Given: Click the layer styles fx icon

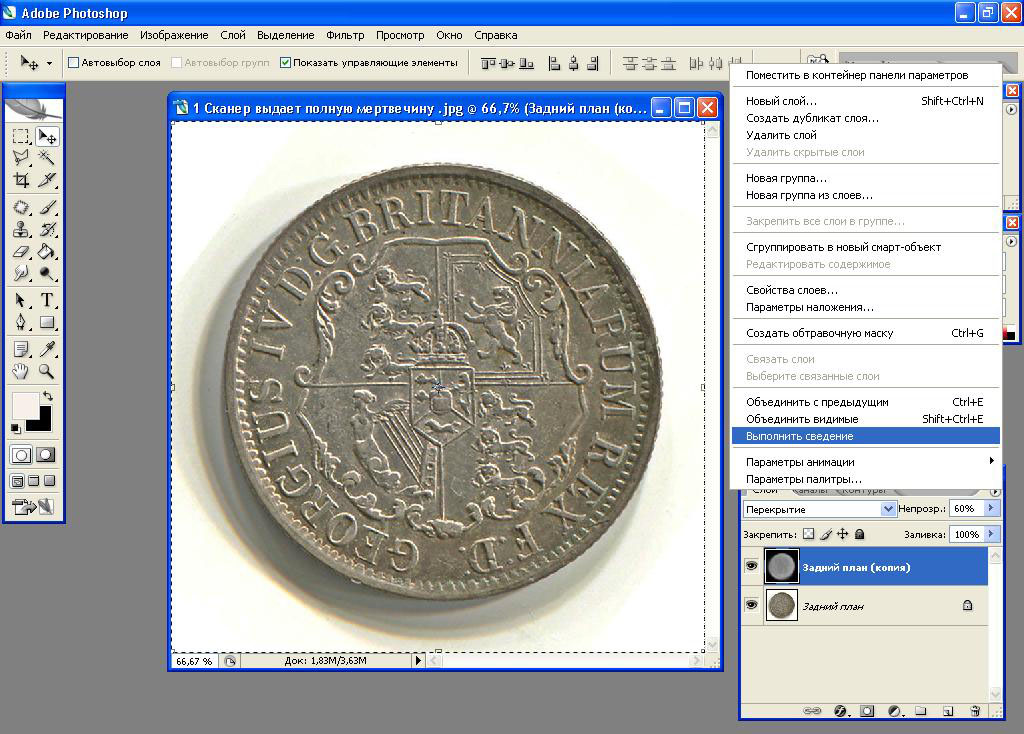Looking at the screenshot, I should [x=841, y=711].
